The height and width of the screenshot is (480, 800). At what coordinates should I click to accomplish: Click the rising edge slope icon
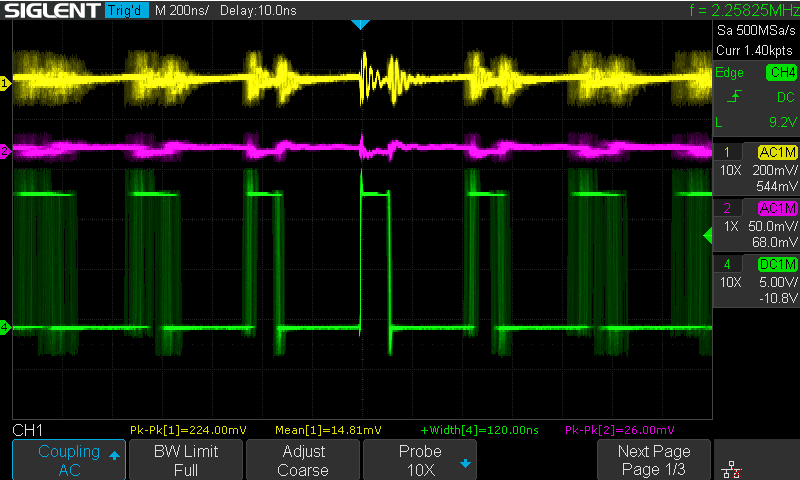tap(735, 96)
